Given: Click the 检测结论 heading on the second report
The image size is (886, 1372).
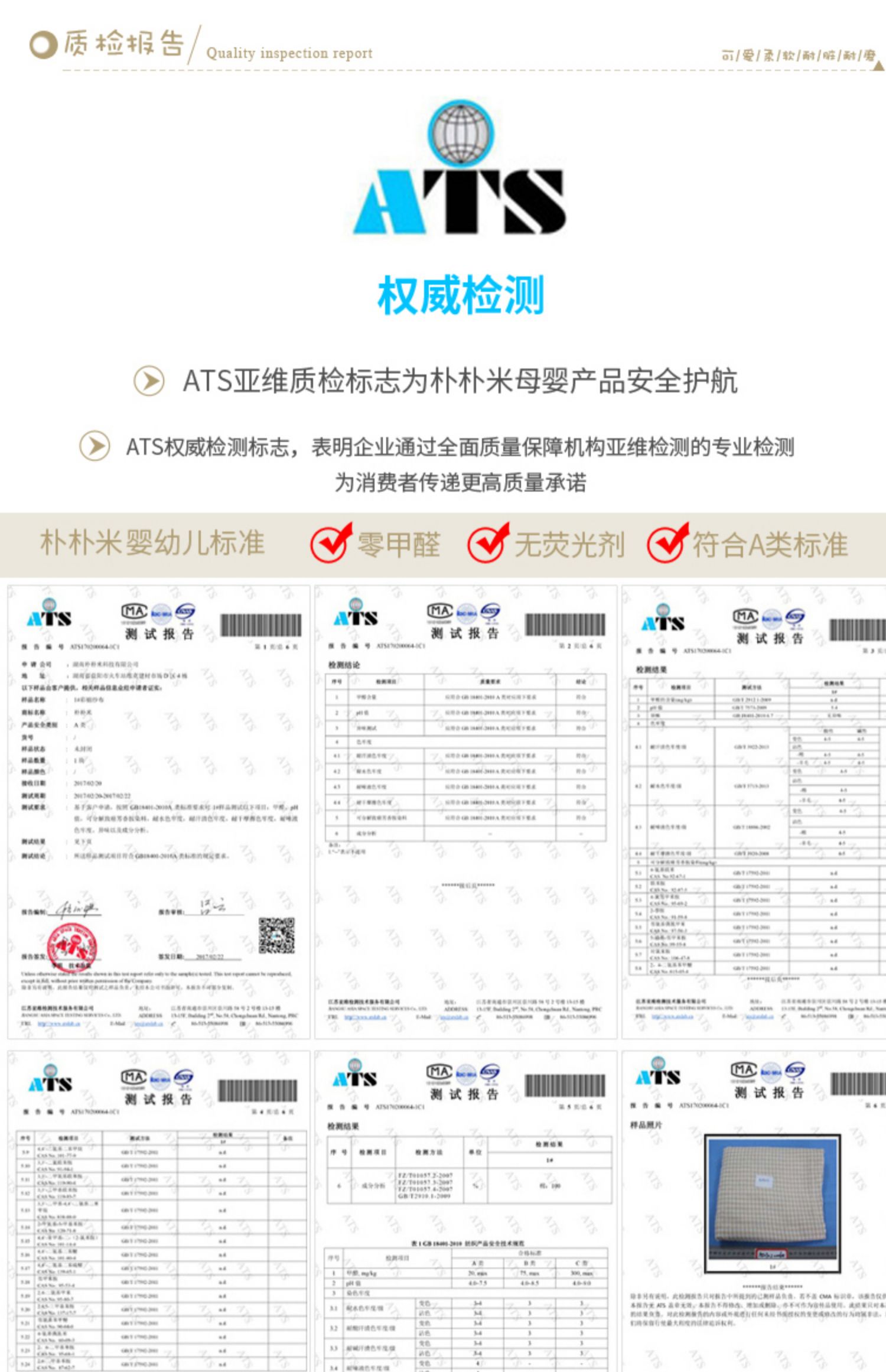Looking at the screenshot, I should click(344, 665).
